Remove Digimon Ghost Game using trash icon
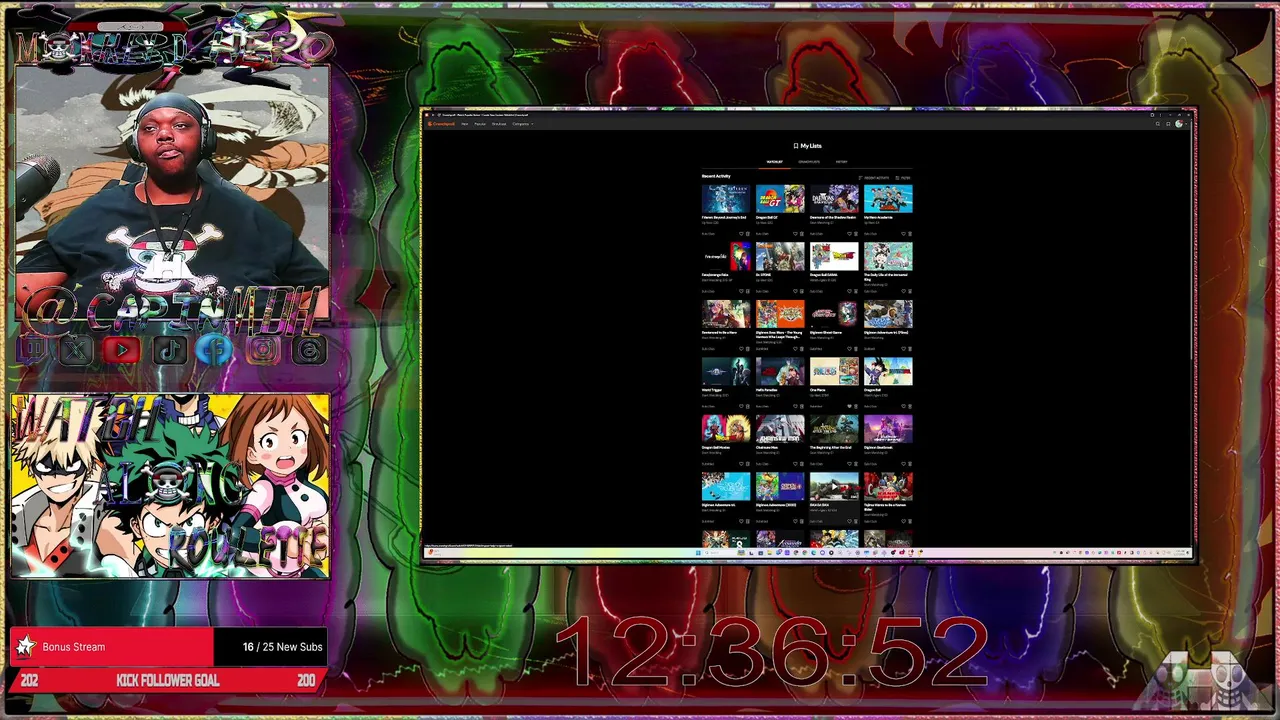1280x720 pixels. [856, 349]
